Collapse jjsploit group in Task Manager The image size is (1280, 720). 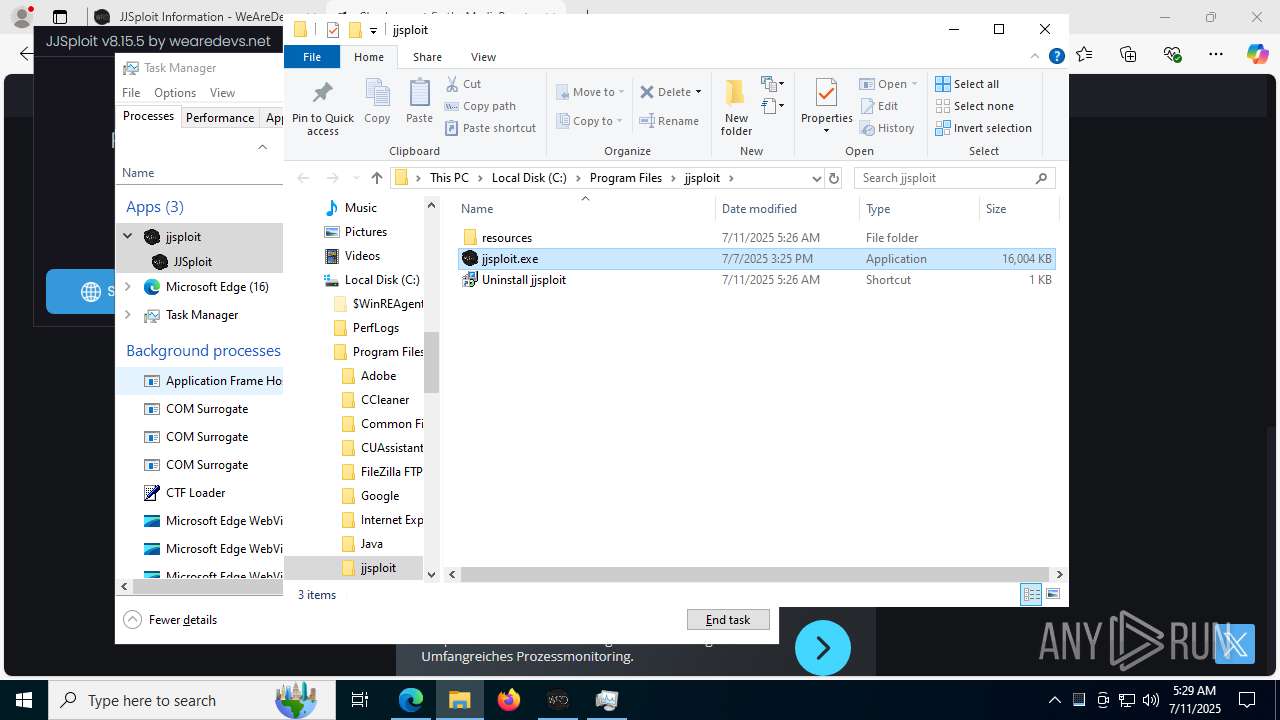coord(127,237)
